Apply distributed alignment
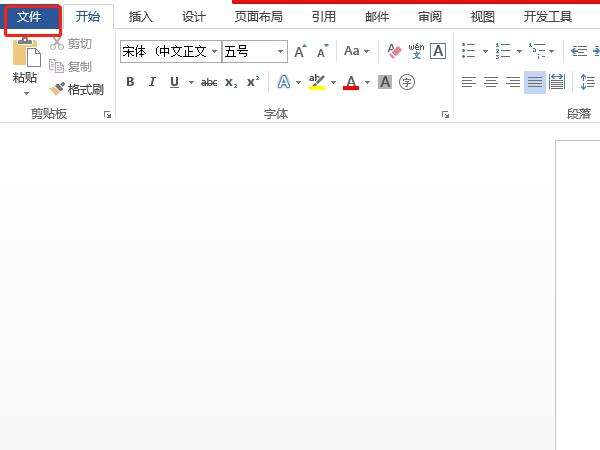The width and height of the screenshot is (600, 450). (x=556, y=82)
